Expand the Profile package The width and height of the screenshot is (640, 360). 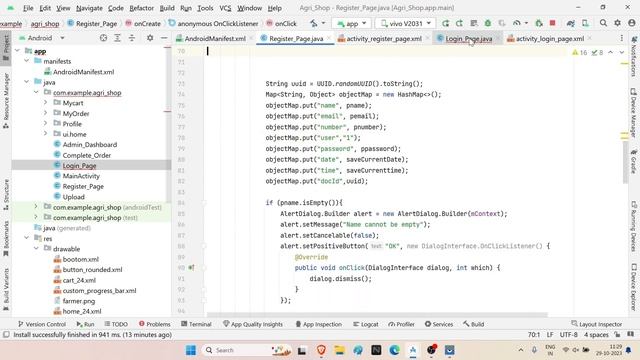45,124
